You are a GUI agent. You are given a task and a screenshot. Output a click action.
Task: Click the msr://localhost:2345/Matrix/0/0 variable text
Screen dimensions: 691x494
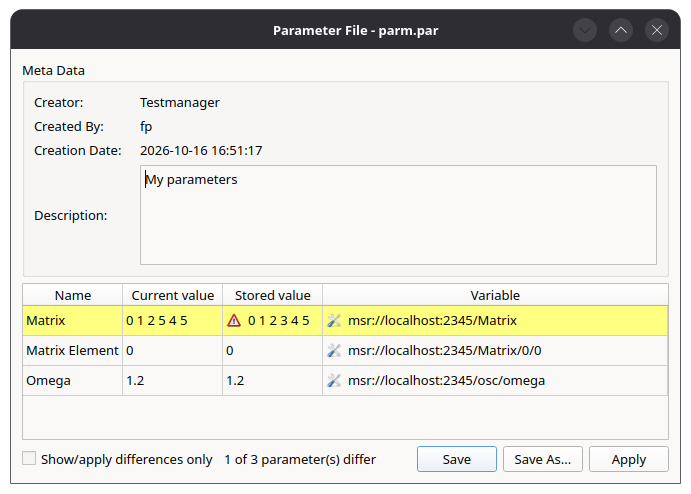click(x=445, y=350)
